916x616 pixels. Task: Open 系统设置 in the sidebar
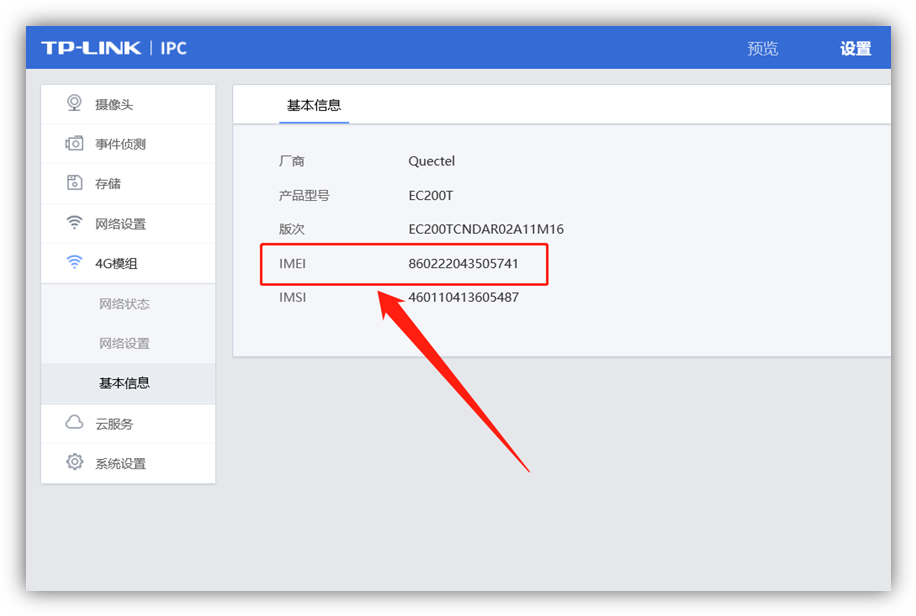click(x=128, y=463)
